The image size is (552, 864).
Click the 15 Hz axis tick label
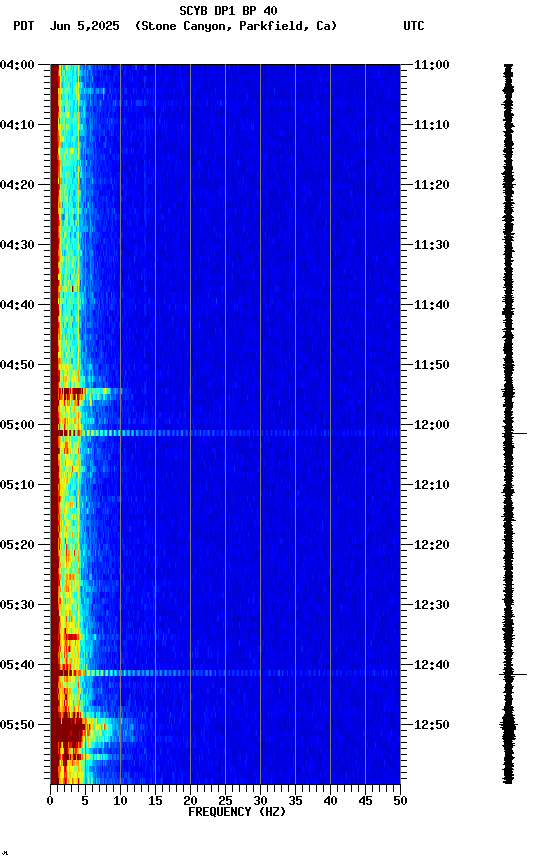click(155, 801)
